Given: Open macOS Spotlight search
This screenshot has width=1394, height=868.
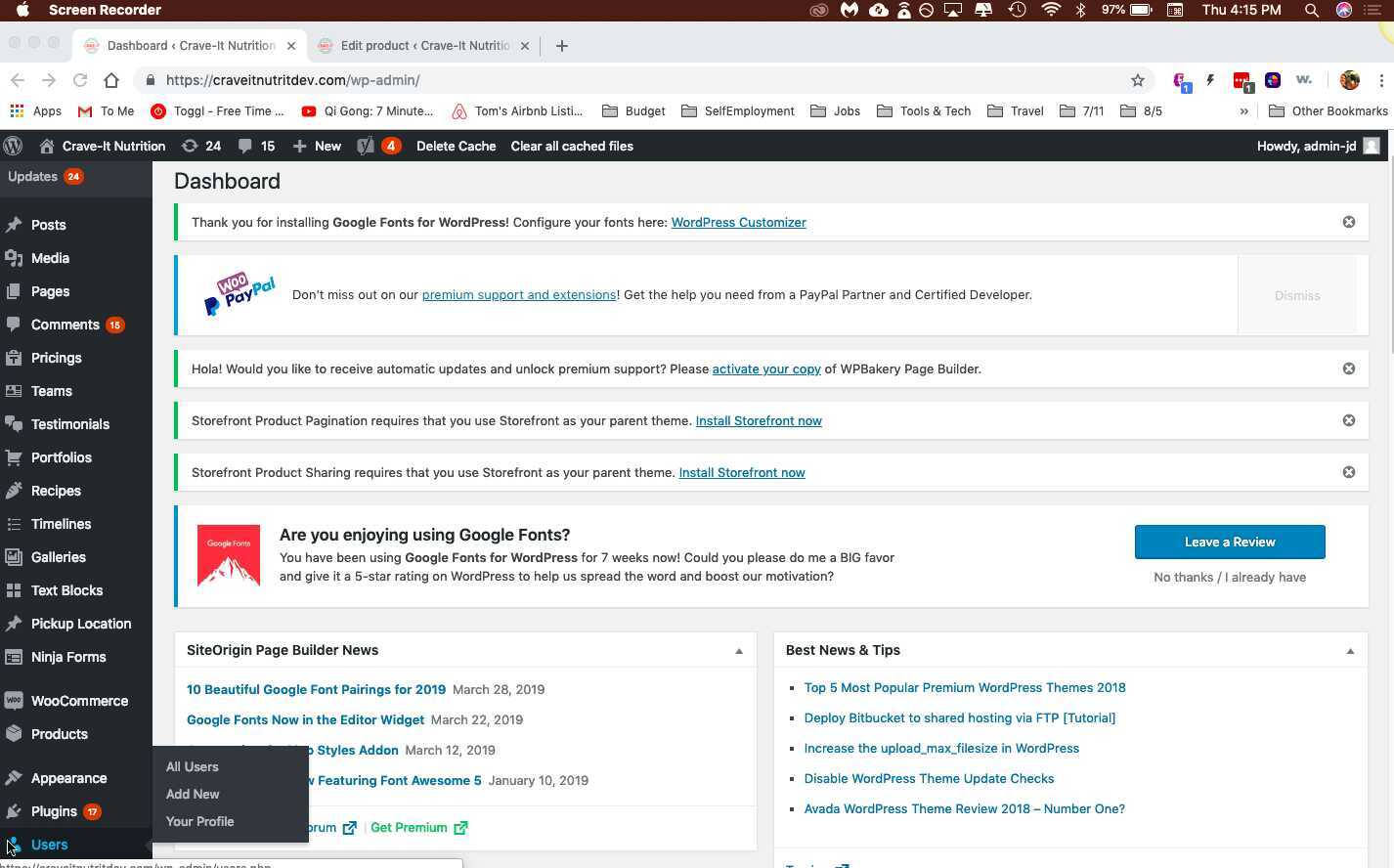Looking at the screenshot, I should pos(1312,10).
